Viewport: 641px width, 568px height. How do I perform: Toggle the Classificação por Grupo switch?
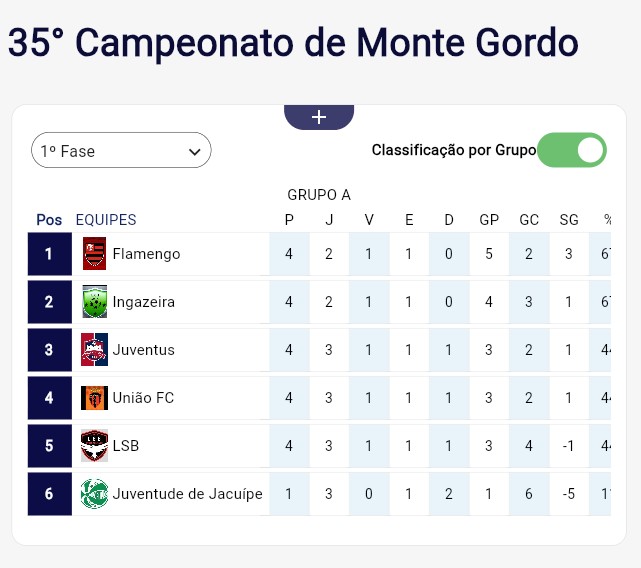coord(572,150)
